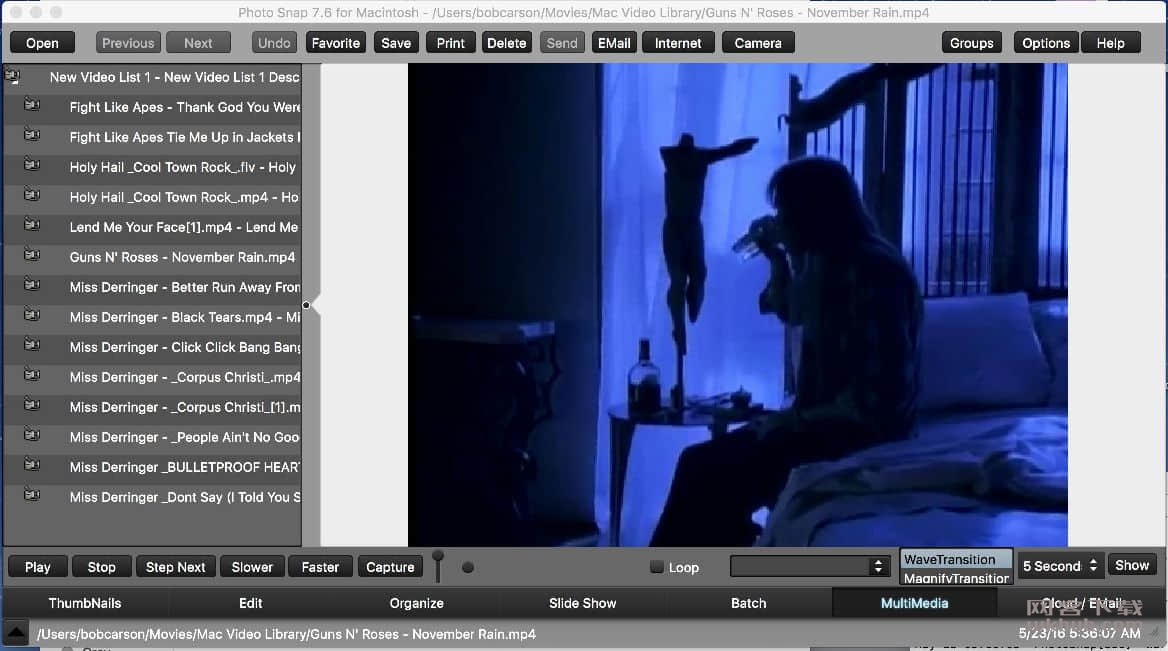The width and height of the screenshot is (1168, 651).
Task: Click camera icon beside Lend Me Your Face[1].mp4
Action: (x=32, y=225)
